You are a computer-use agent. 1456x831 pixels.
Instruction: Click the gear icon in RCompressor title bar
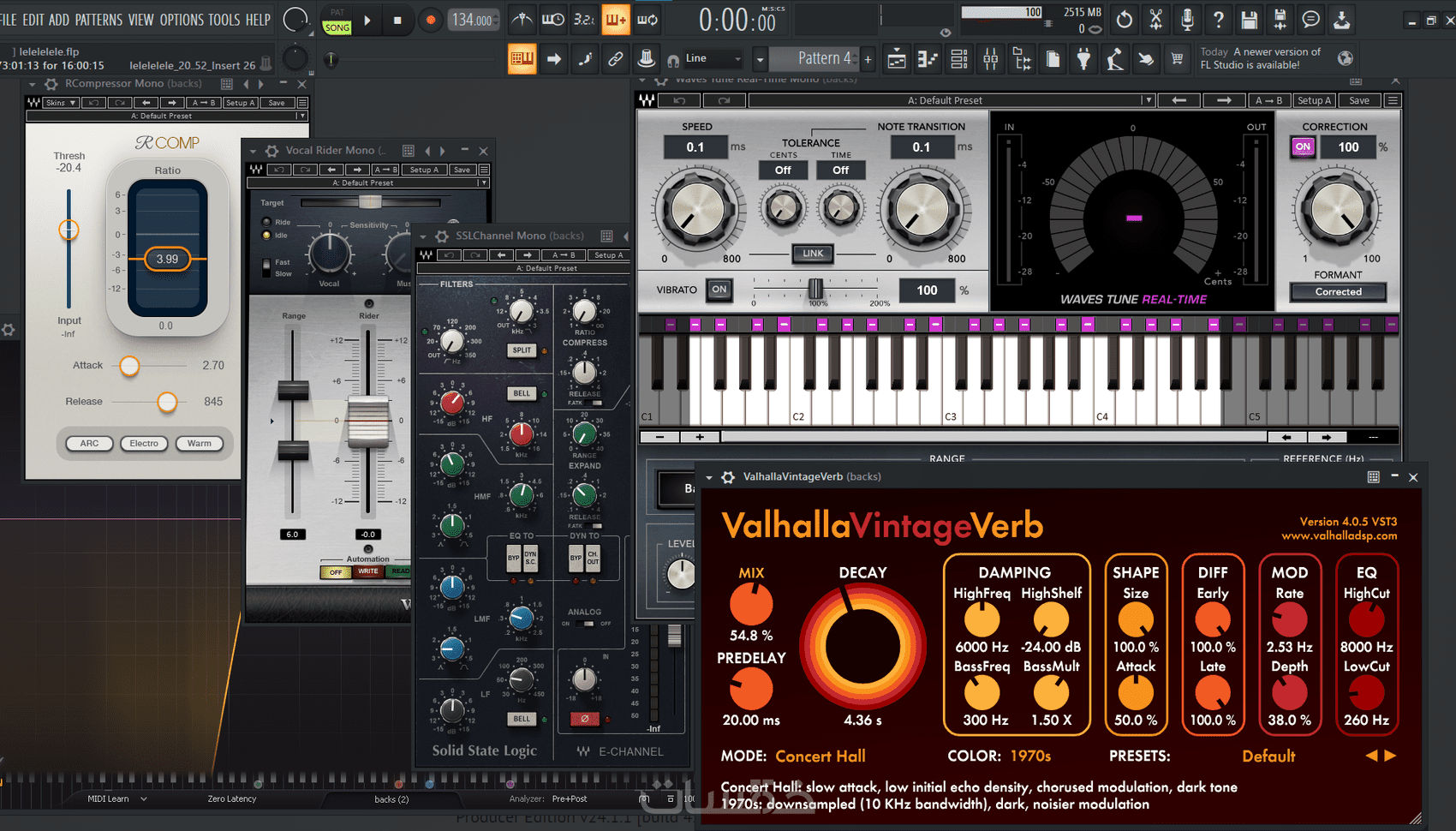pyautogui.click(x=51, y=84)
